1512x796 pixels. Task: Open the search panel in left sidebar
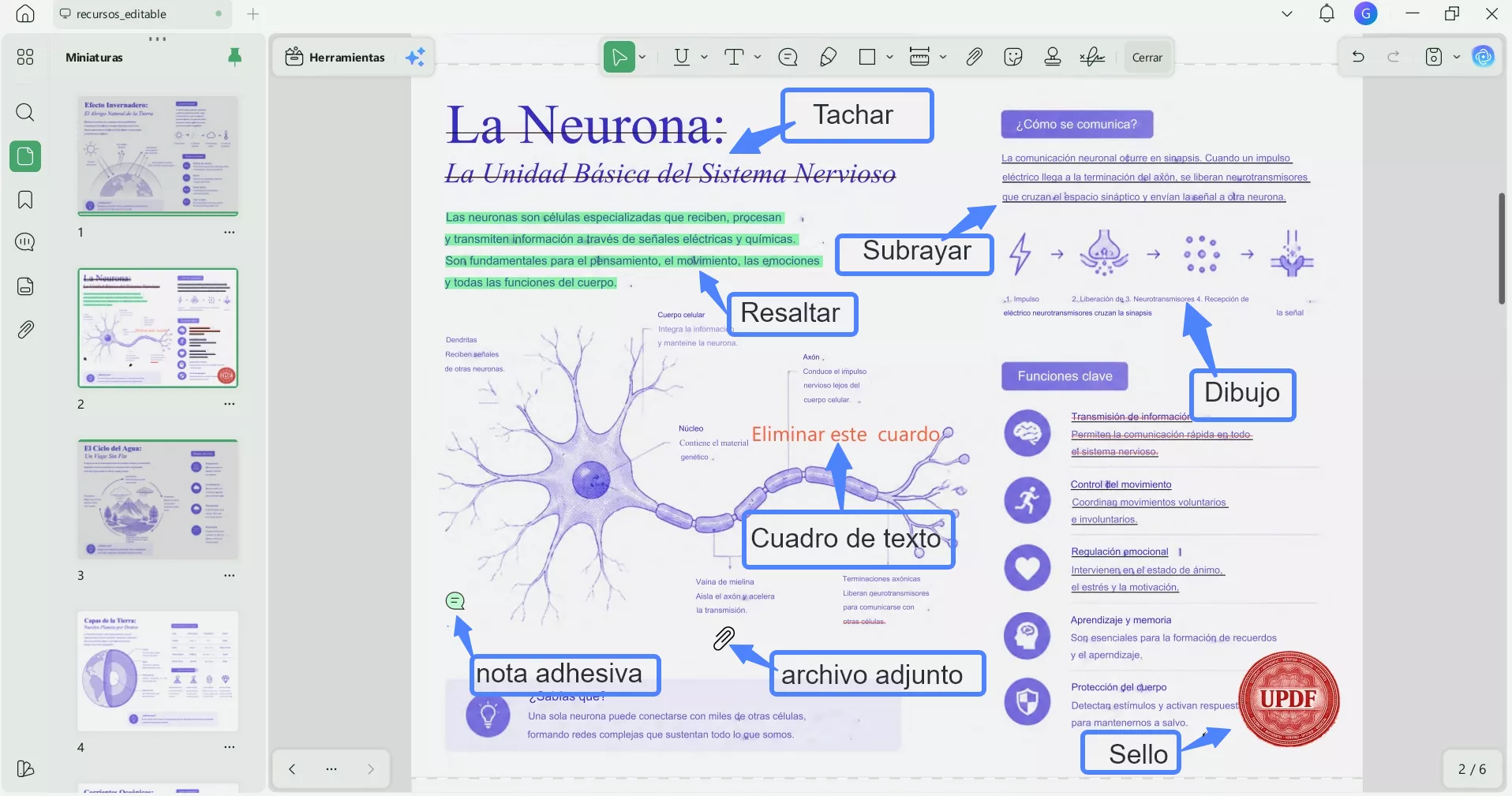[25, 112]
